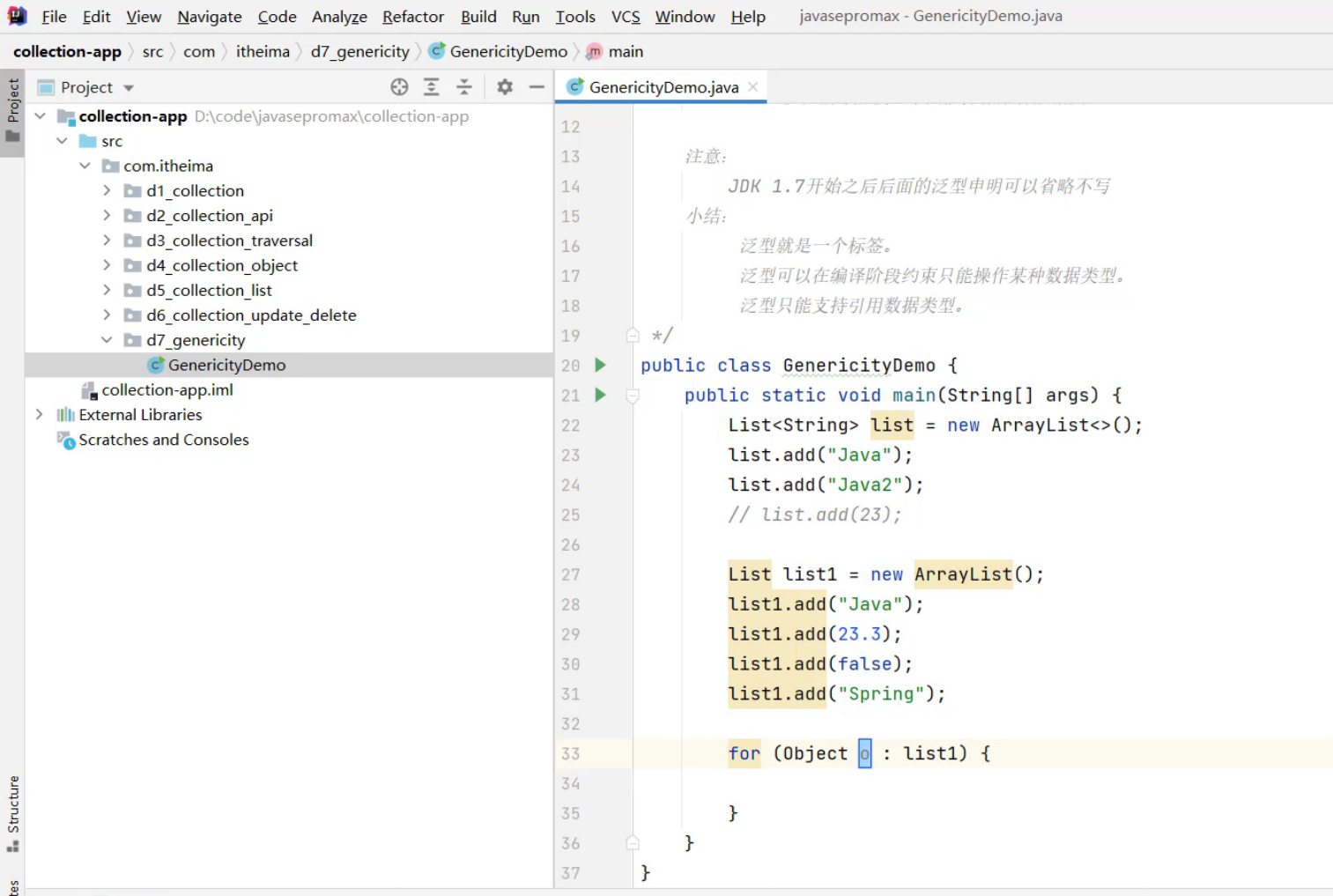The width and height of the screenshot is (1333, 896).
Task: Run main method from gutter arrow
Action: tap(600, 395)
